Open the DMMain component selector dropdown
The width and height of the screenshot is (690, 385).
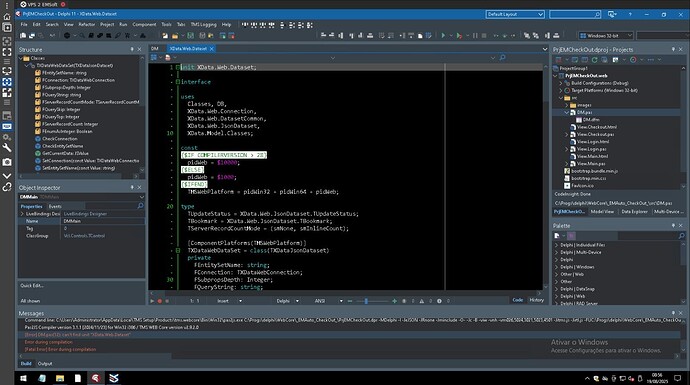[x=141, y=197]
